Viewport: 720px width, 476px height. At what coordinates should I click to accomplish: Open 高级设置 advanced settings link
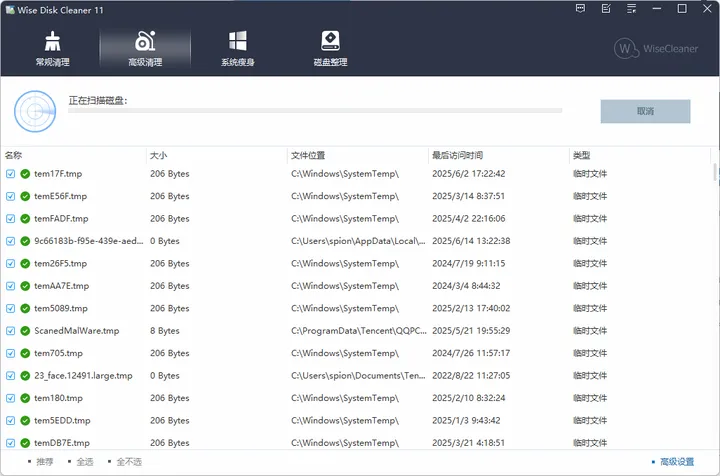pyautogui.click(x=677, y=462)
